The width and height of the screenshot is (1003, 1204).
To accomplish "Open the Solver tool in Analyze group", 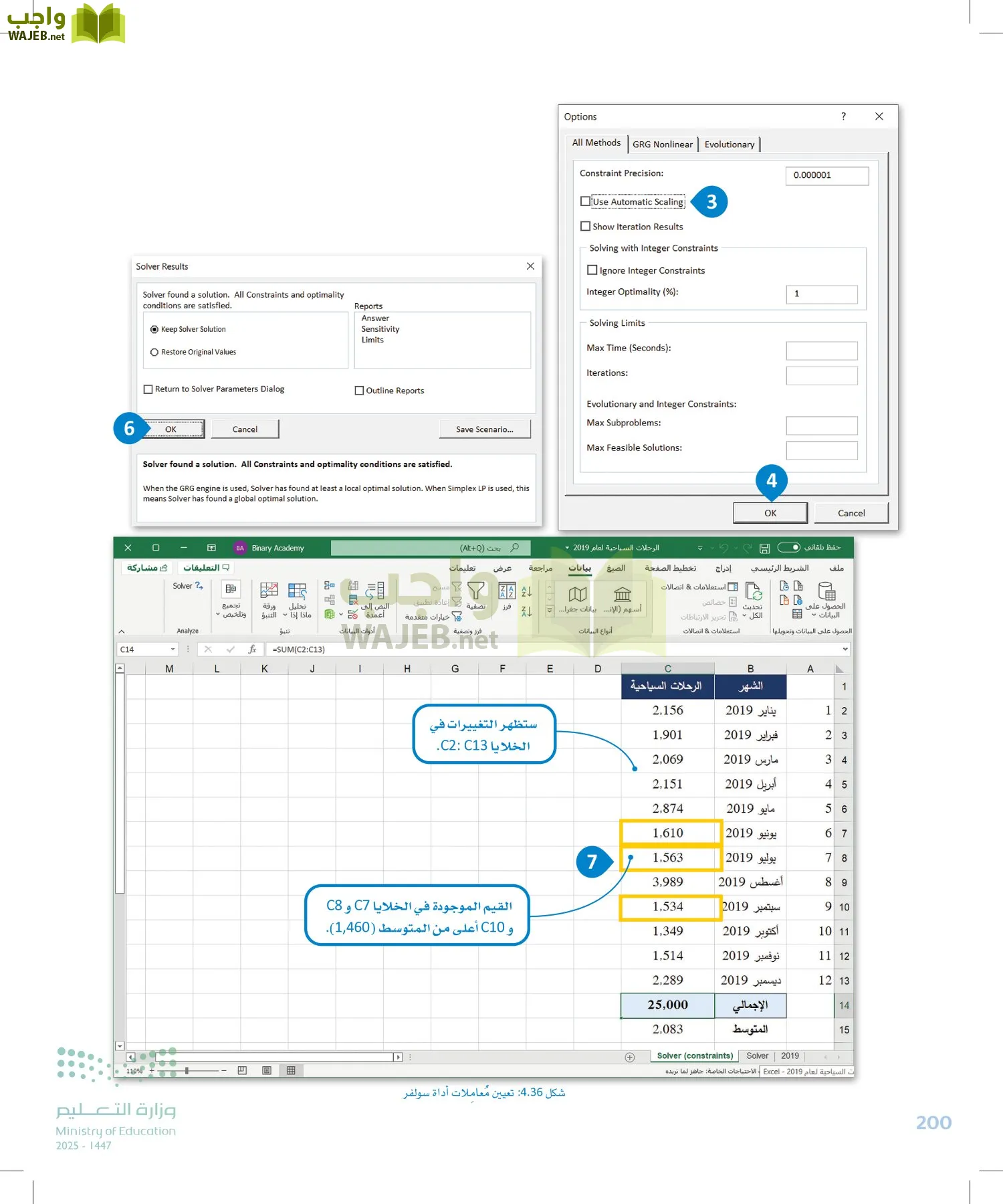I will 187,586.
